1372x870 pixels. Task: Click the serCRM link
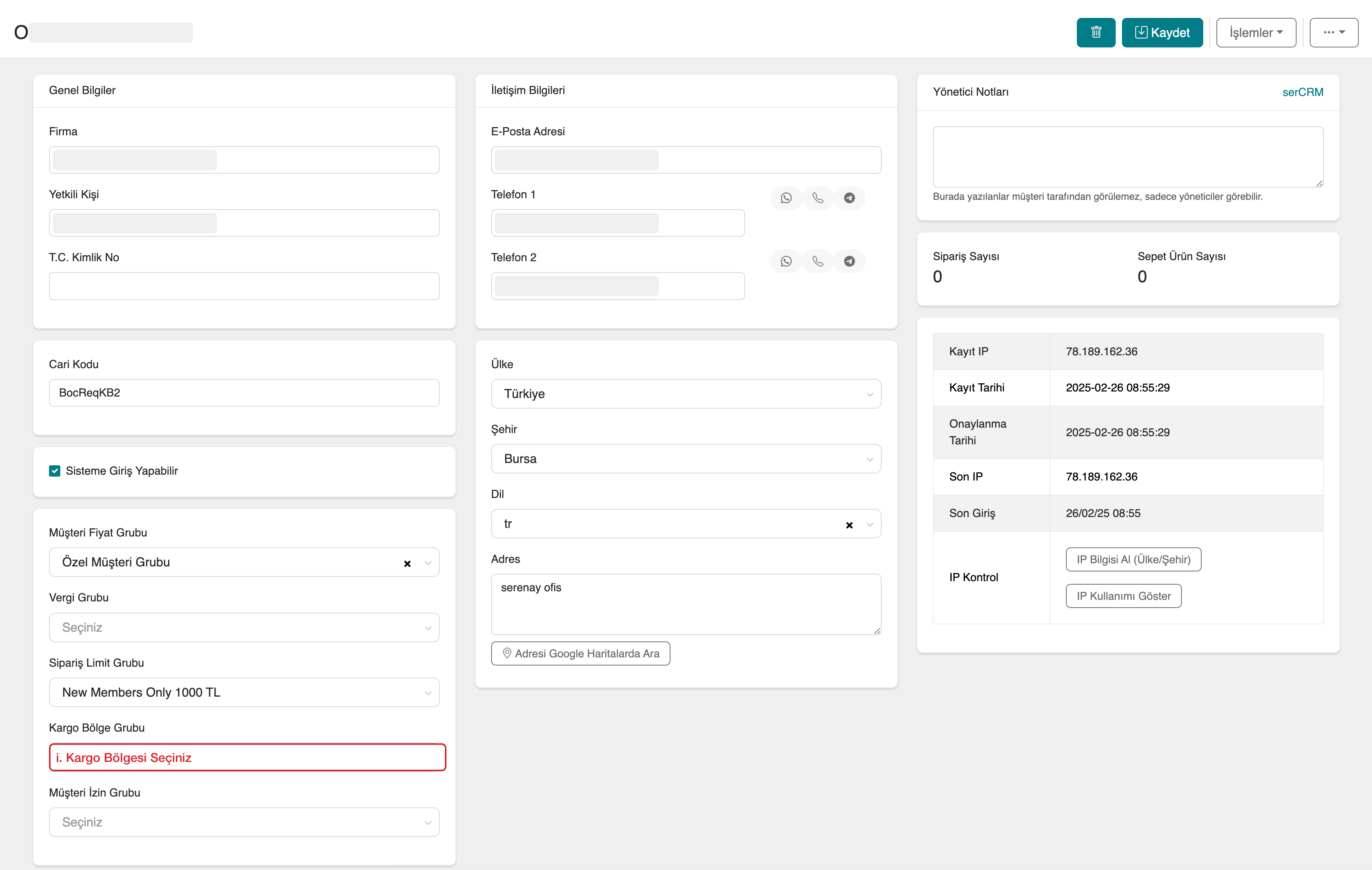(x=1302, y=92)
